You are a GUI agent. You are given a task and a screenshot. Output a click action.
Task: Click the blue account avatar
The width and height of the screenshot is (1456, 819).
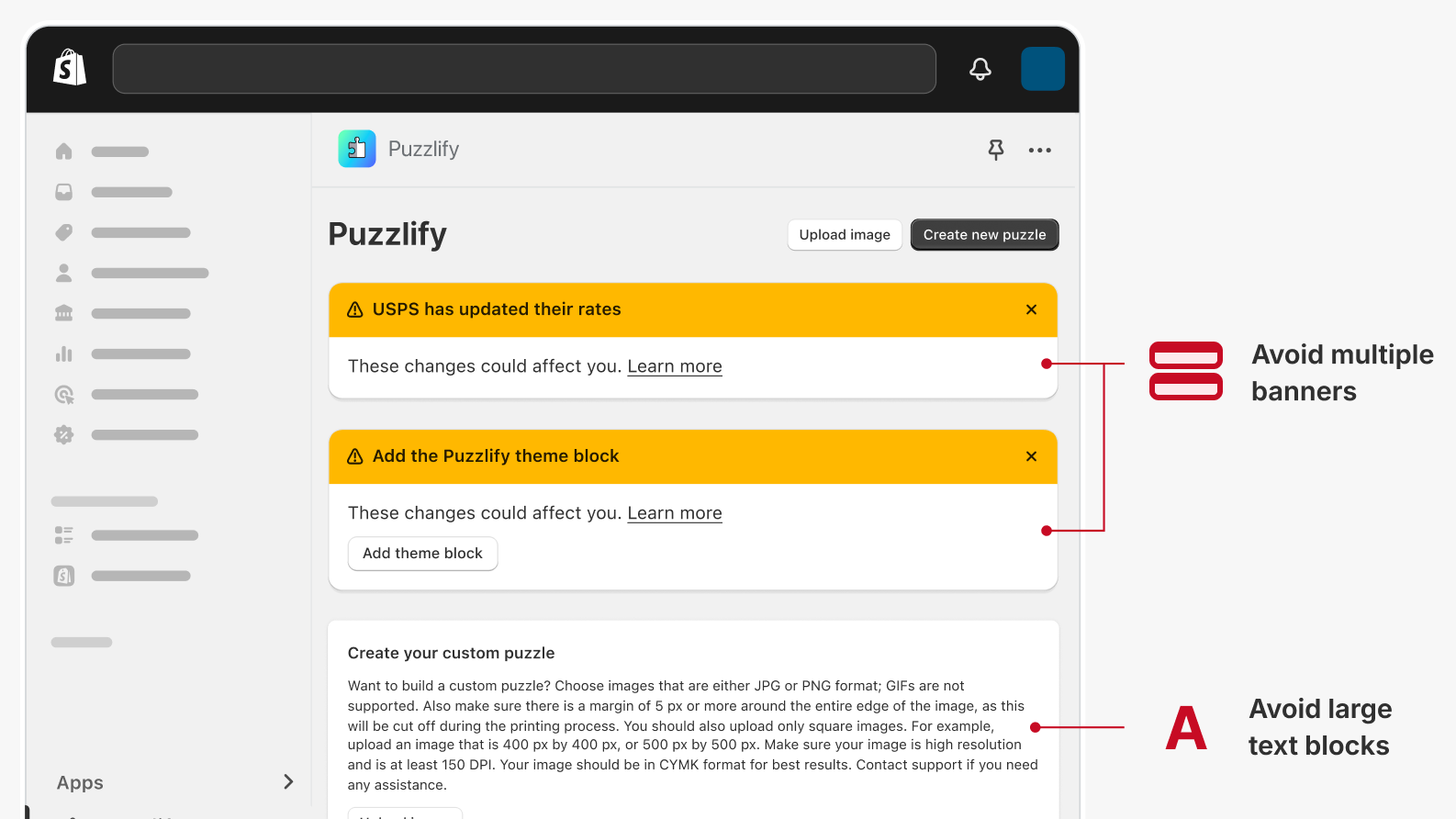[x=1042, y=69]
